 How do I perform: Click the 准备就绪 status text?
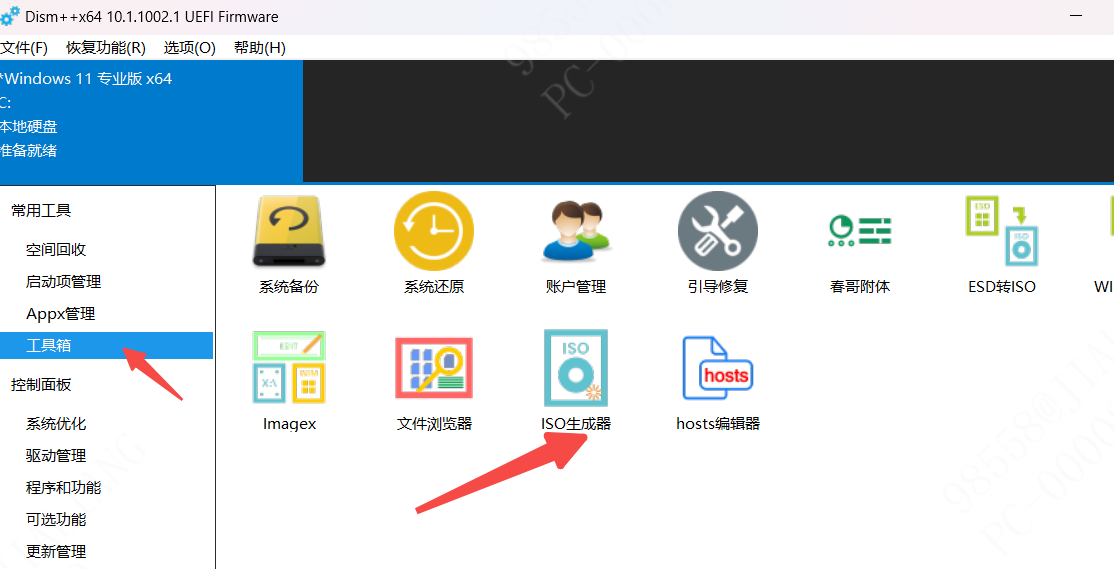(x=28, y=151)
